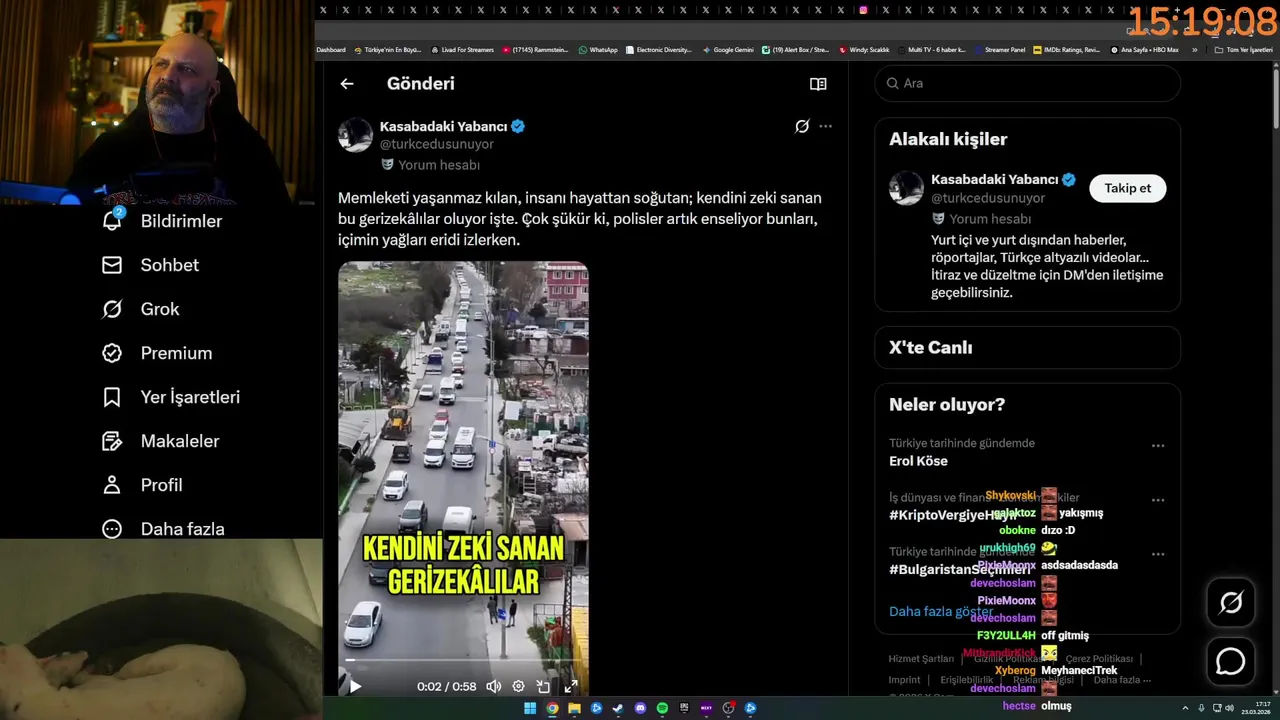
Task: Open Windows Start menu
Action: click(x=530, y=708)
